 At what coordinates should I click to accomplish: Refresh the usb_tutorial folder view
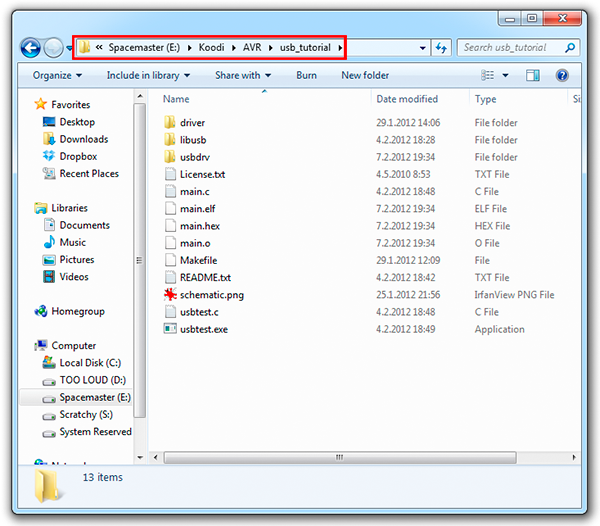tap(441, 48)
